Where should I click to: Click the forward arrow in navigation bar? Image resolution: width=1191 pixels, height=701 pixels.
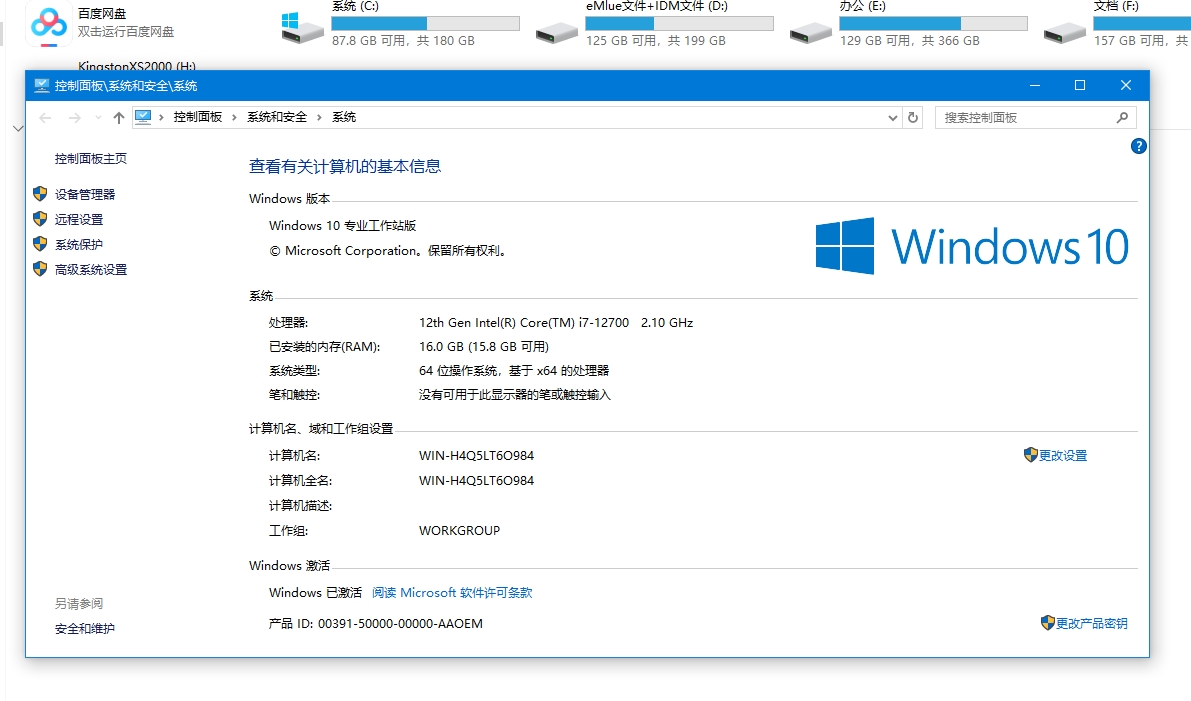pyautogui.click(x=74, y=117)
